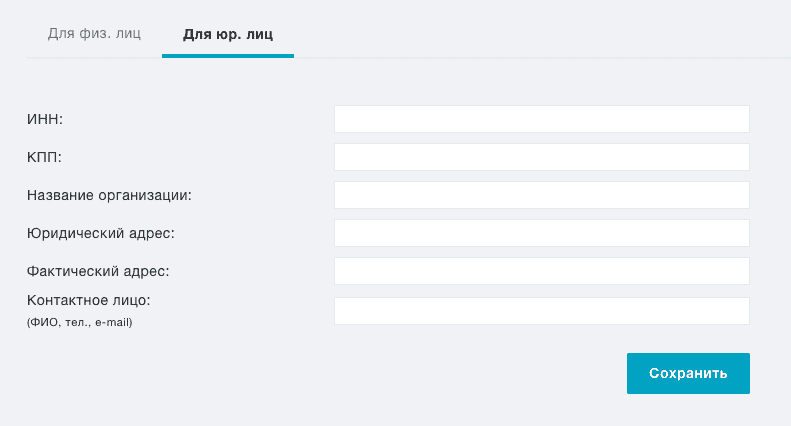This screenshot has height=426, width=791.
Task: Click into the КПП text box
Action: pyautogui.click(x=542, y=157)
